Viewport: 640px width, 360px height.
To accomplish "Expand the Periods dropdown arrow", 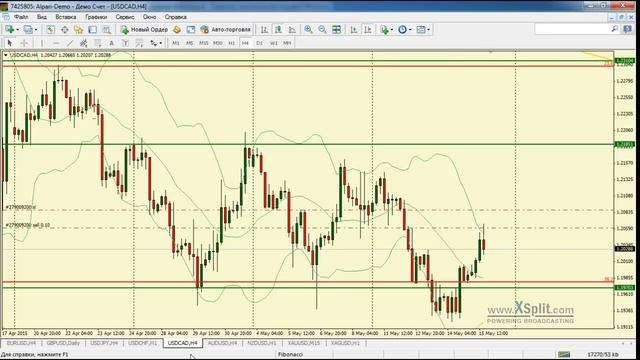I will click(410, 29).
